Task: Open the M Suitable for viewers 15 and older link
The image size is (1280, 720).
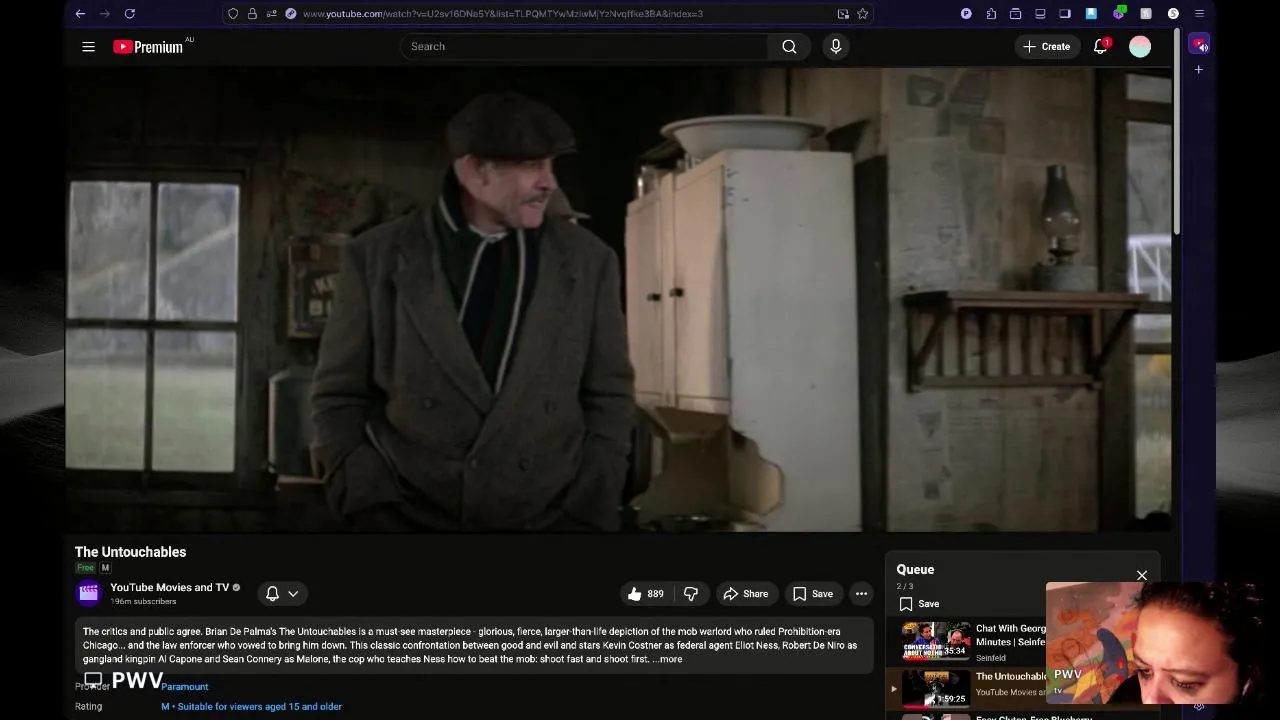Action: click(x=252, y=707)
